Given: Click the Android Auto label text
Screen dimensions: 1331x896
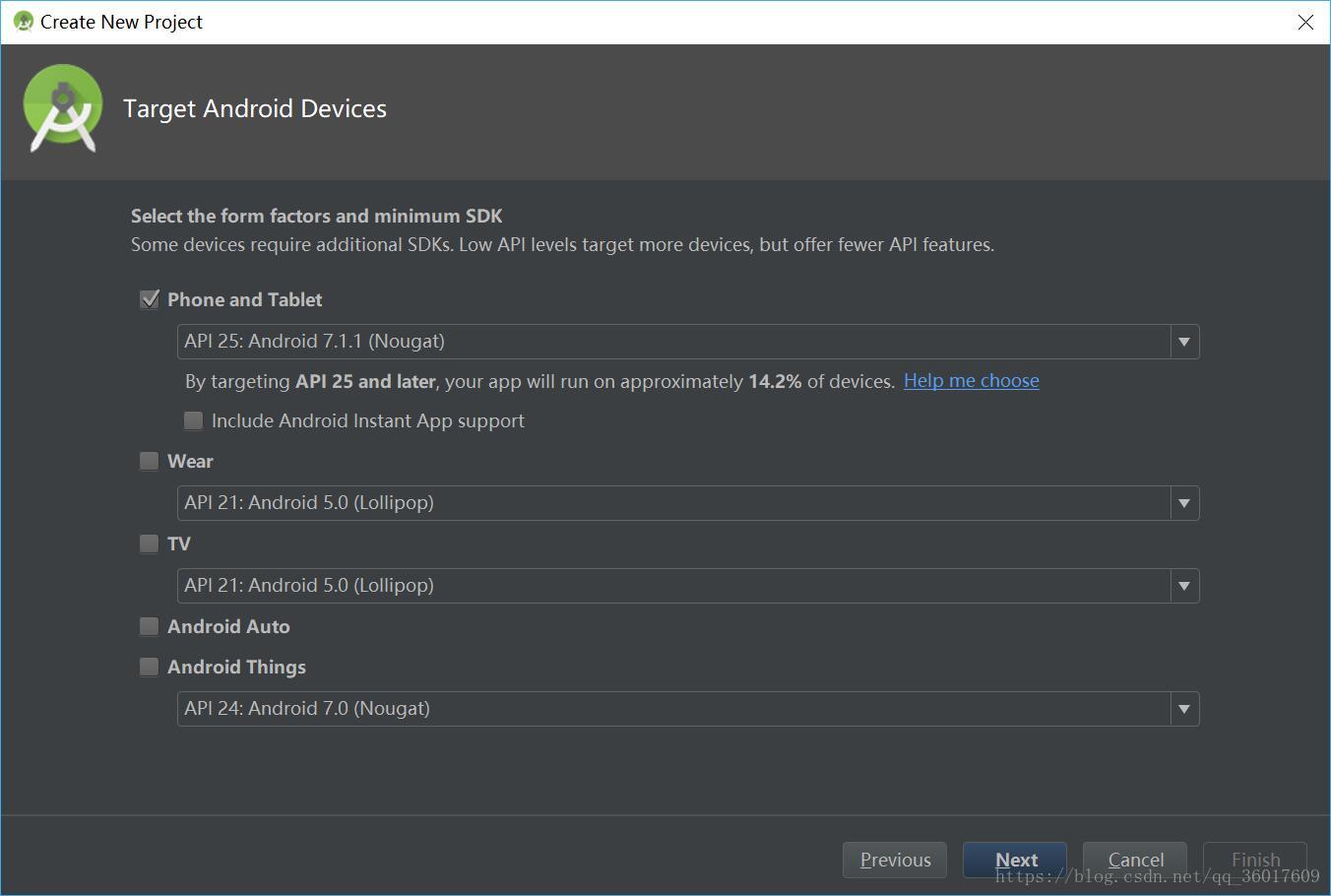Looking at the screenshot, I should [228, 626].
